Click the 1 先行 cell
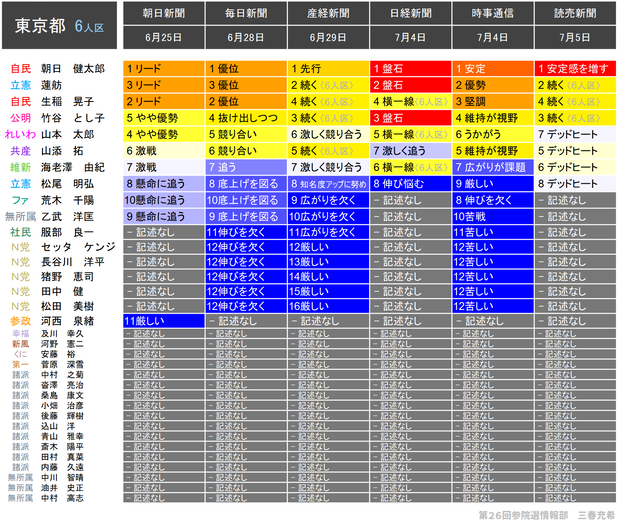 click(x=328, y=69)
